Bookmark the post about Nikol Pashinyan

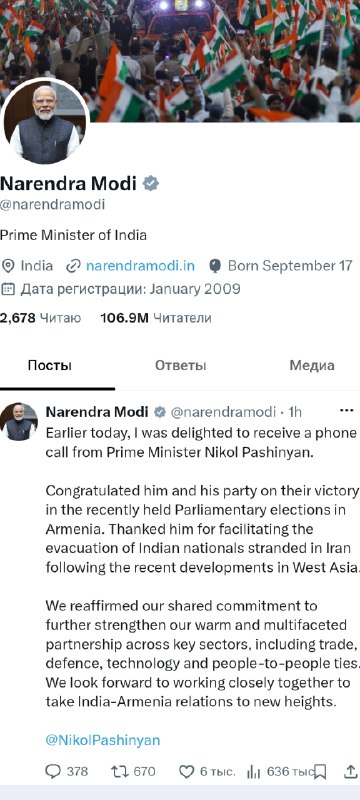click(x=320, y=771)
